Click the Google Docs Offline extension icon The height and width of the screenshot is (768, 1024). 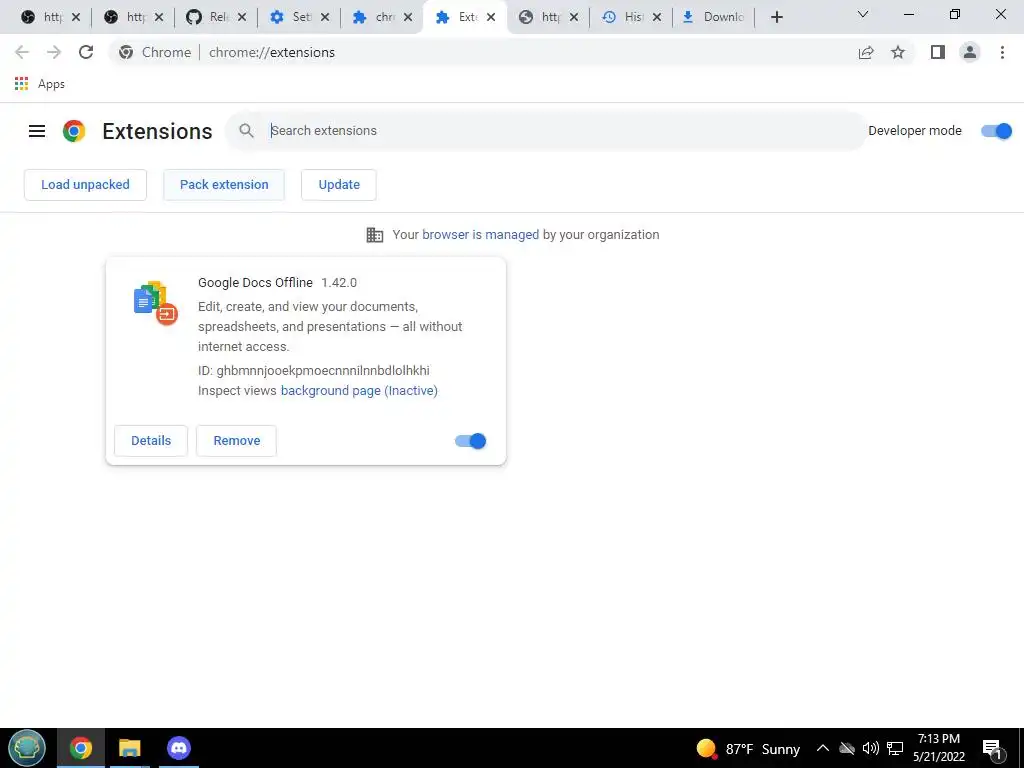(155, 302)
